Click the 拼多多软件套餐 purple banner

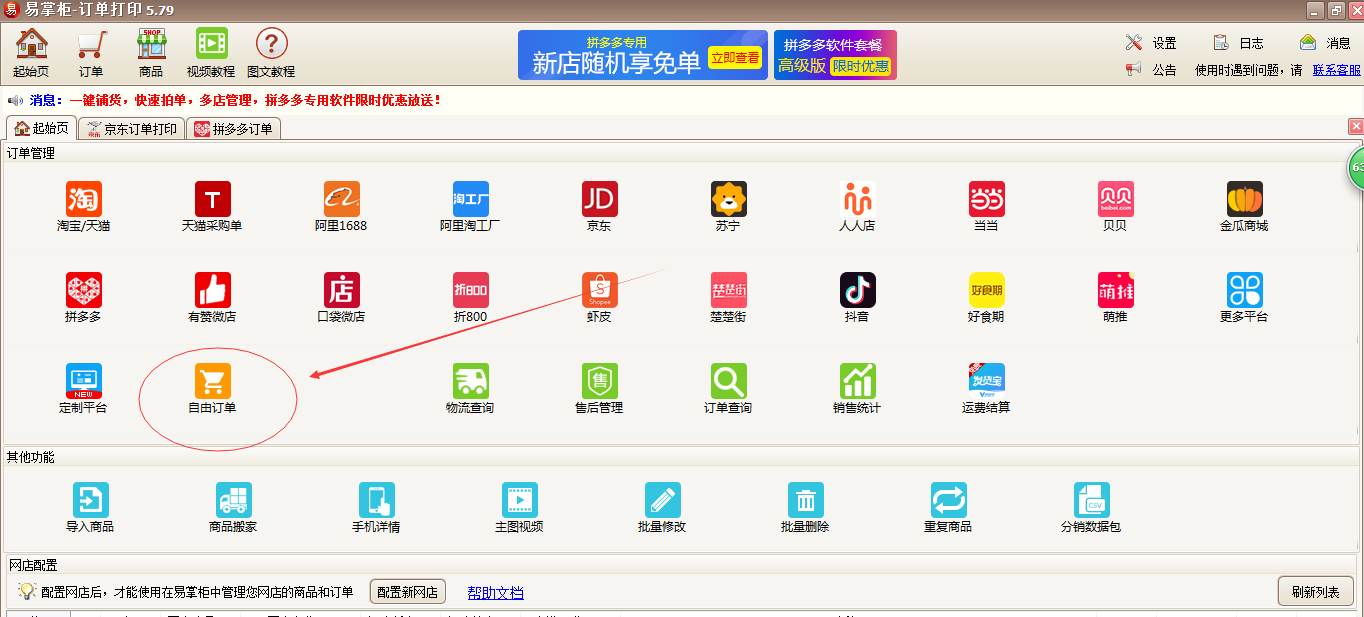coord(835,55)
